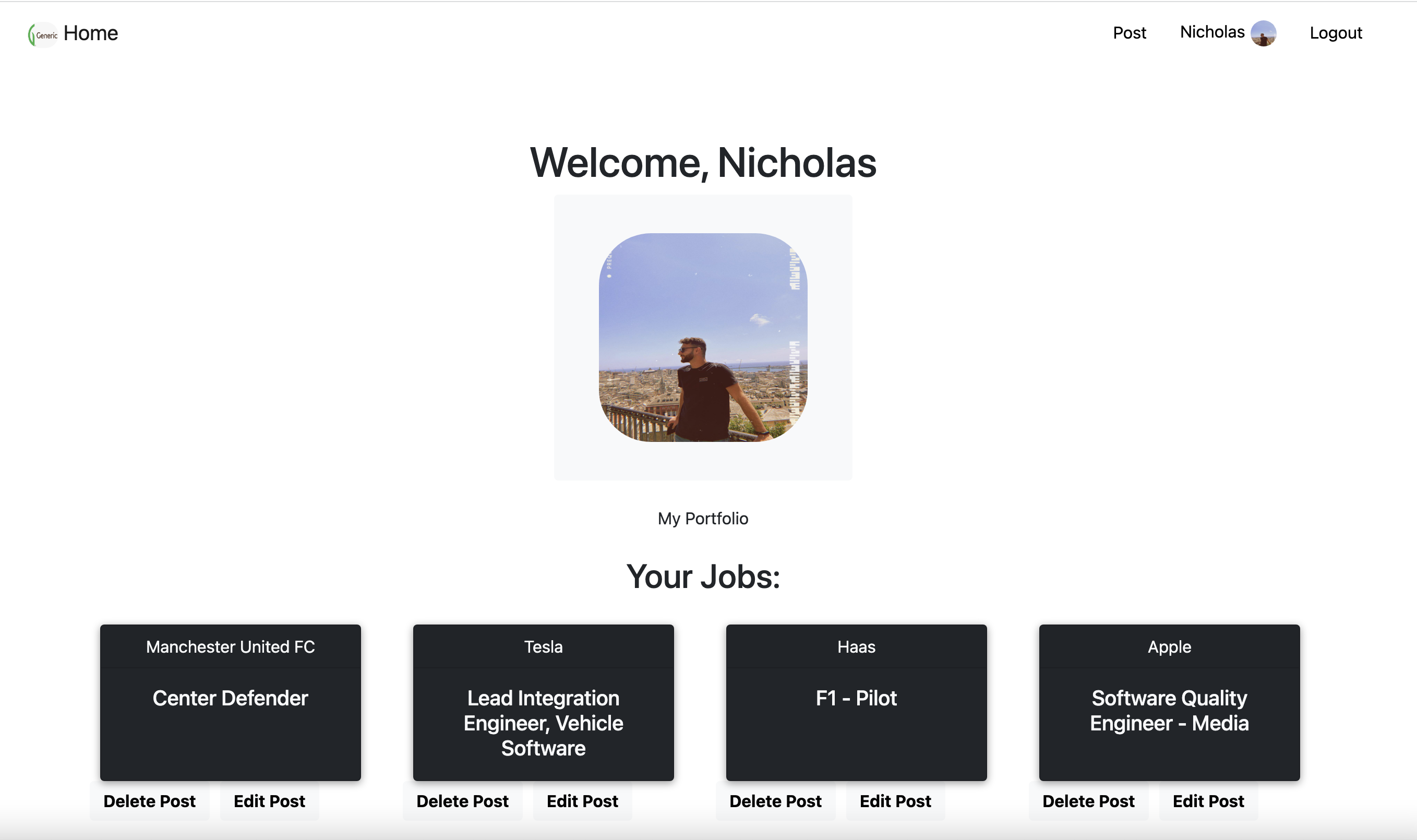Delete the Manchester United FC post
The height and width of the screenshot is (840, 1417).
[149, 801]
